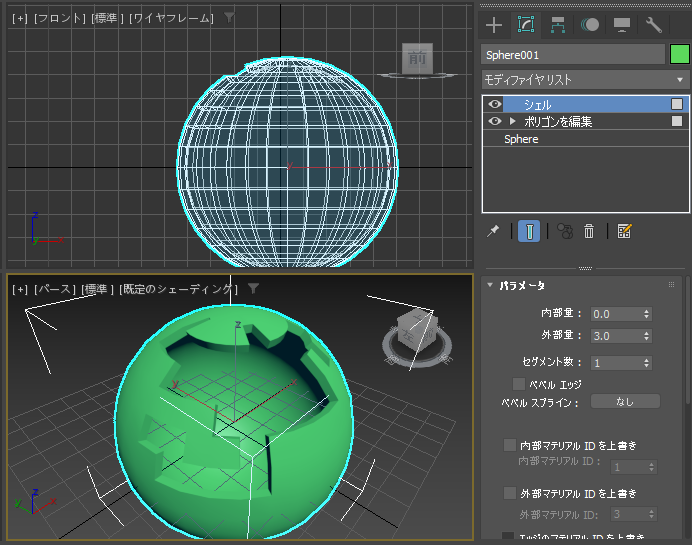
Task: Click Make Unique icon
Action: pos(565,231)
